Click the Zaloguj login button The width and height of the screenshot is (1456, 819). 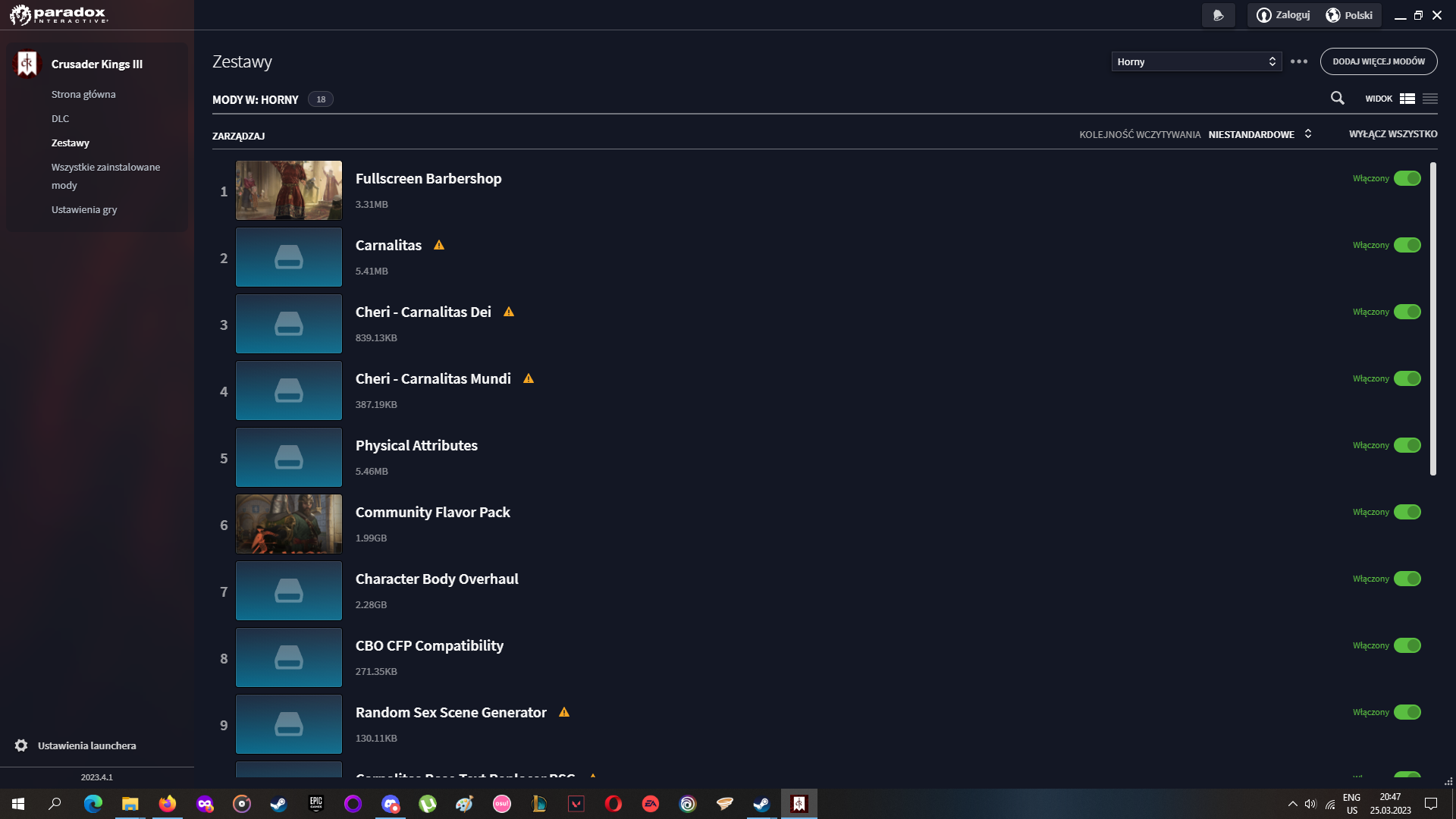click(1284, 15)
